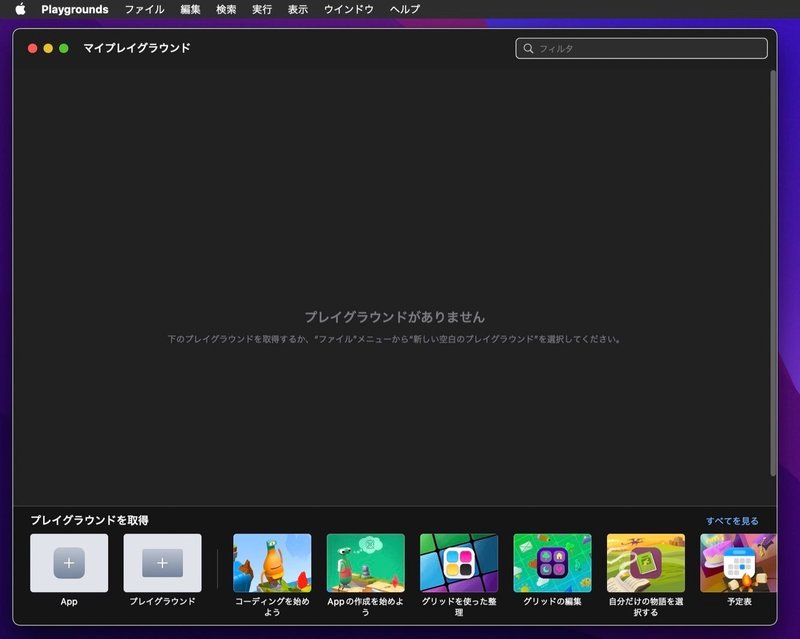
Task: Open the 編集 menu
Action: (190, 9)
